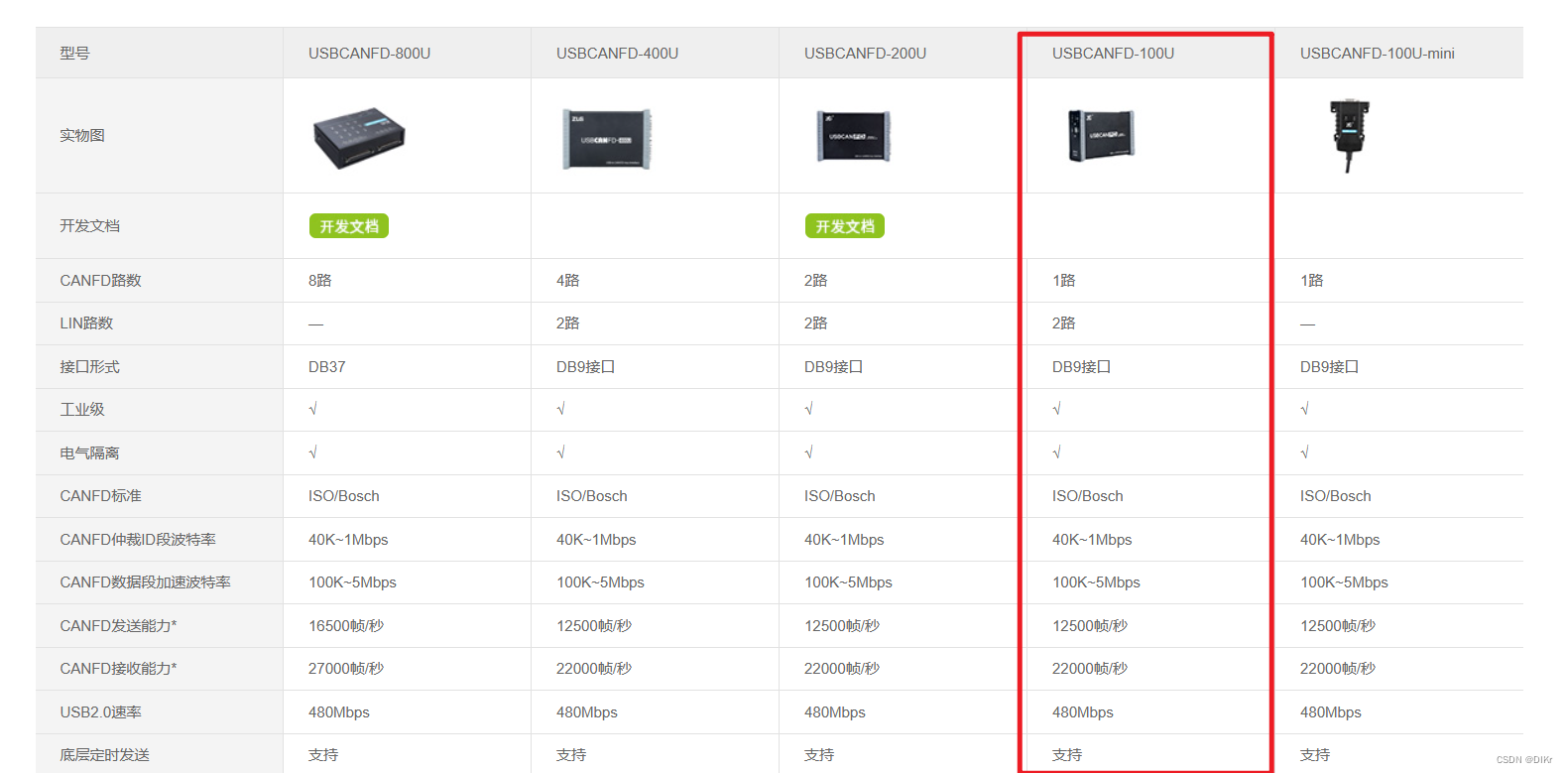Click the USBCANFD-100U product image
The width and height of the screenshot is (1568, 773).
click(x=1101, y=135)
